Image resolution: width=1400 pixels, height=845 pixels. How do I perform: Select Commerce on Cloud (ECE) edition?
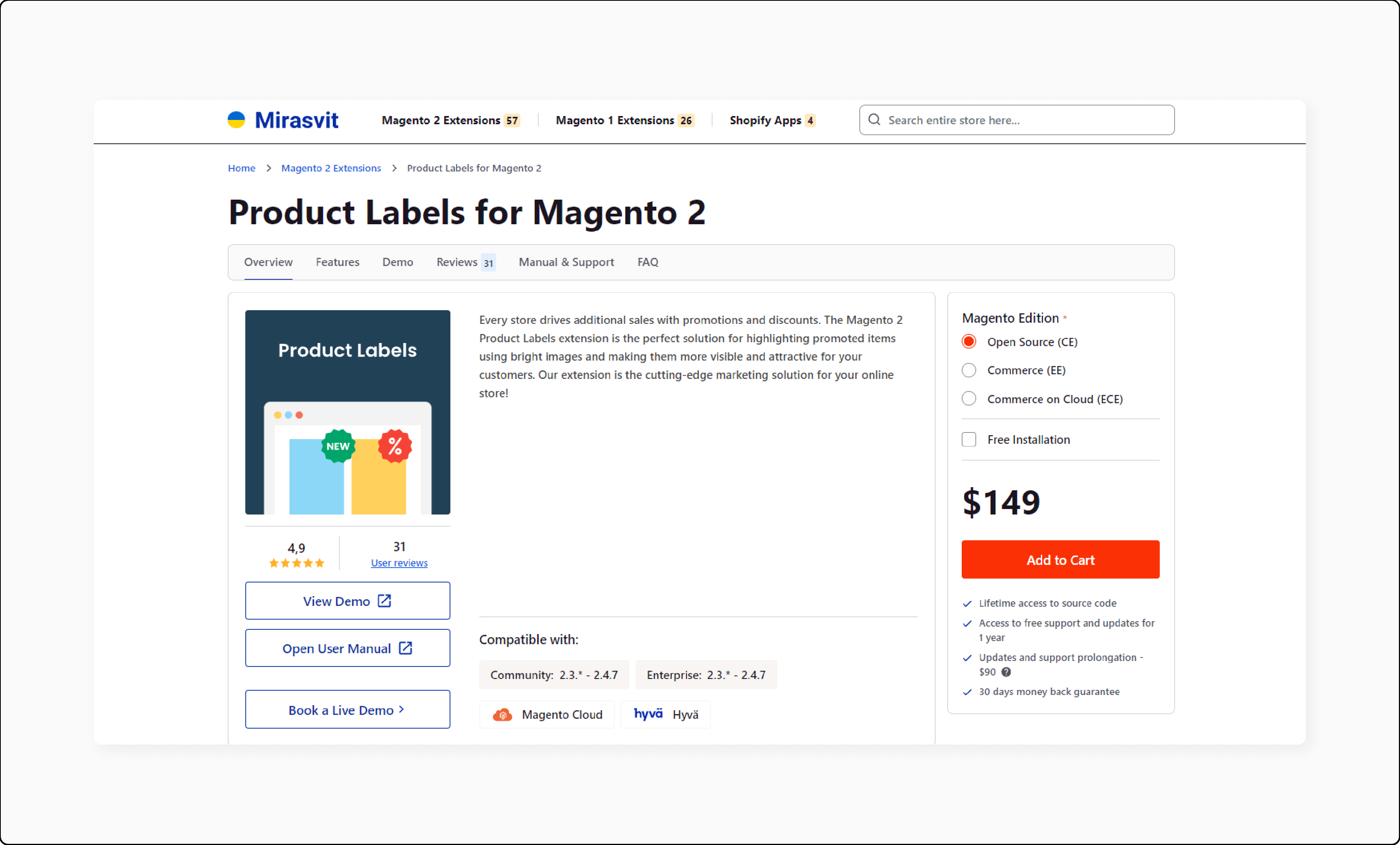tap(969, 398)
